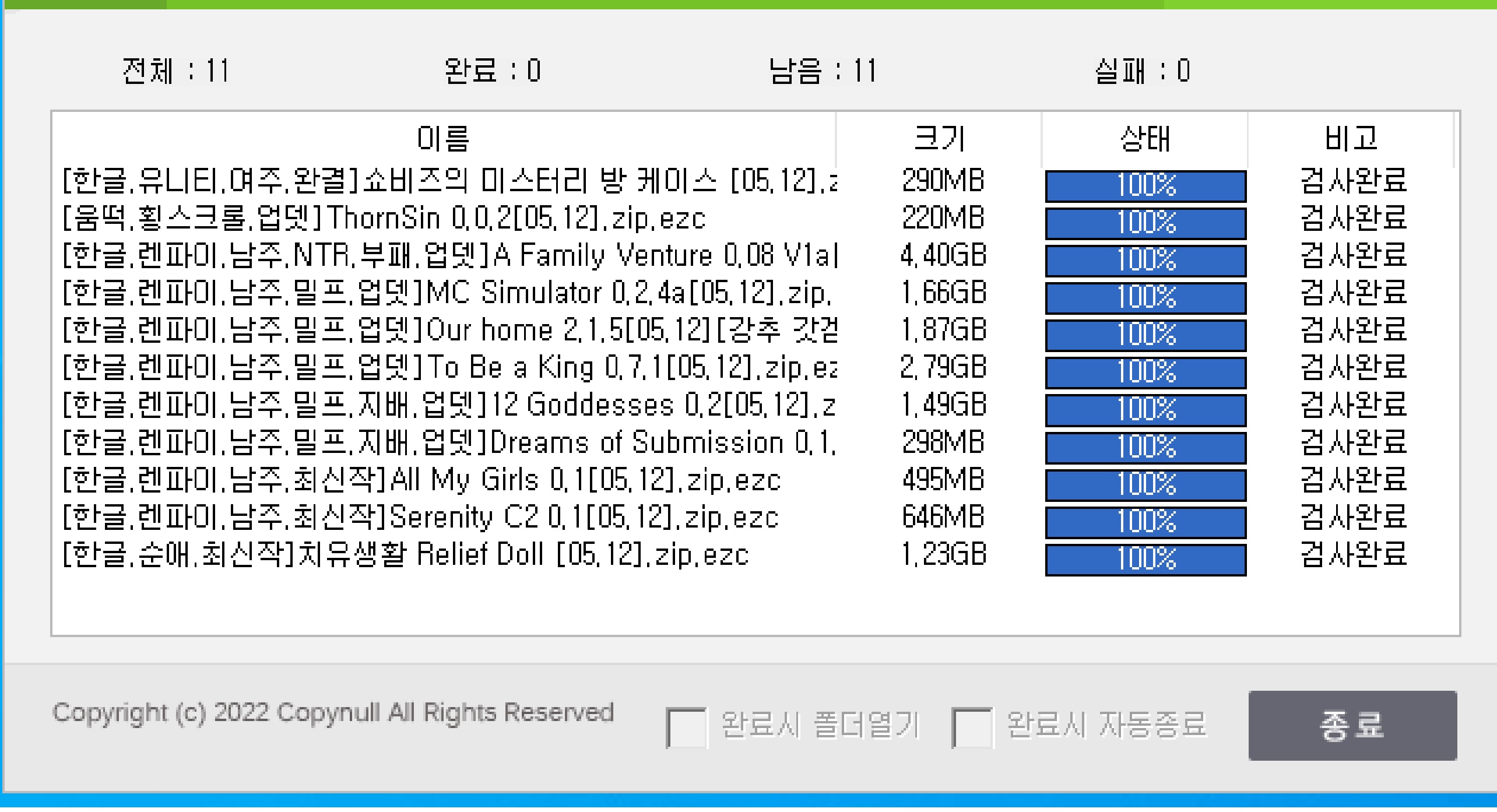Click the 비고 column header
Image resolution: width=1497 pixels, height=812 pixels.
[x=1351, y=139]
